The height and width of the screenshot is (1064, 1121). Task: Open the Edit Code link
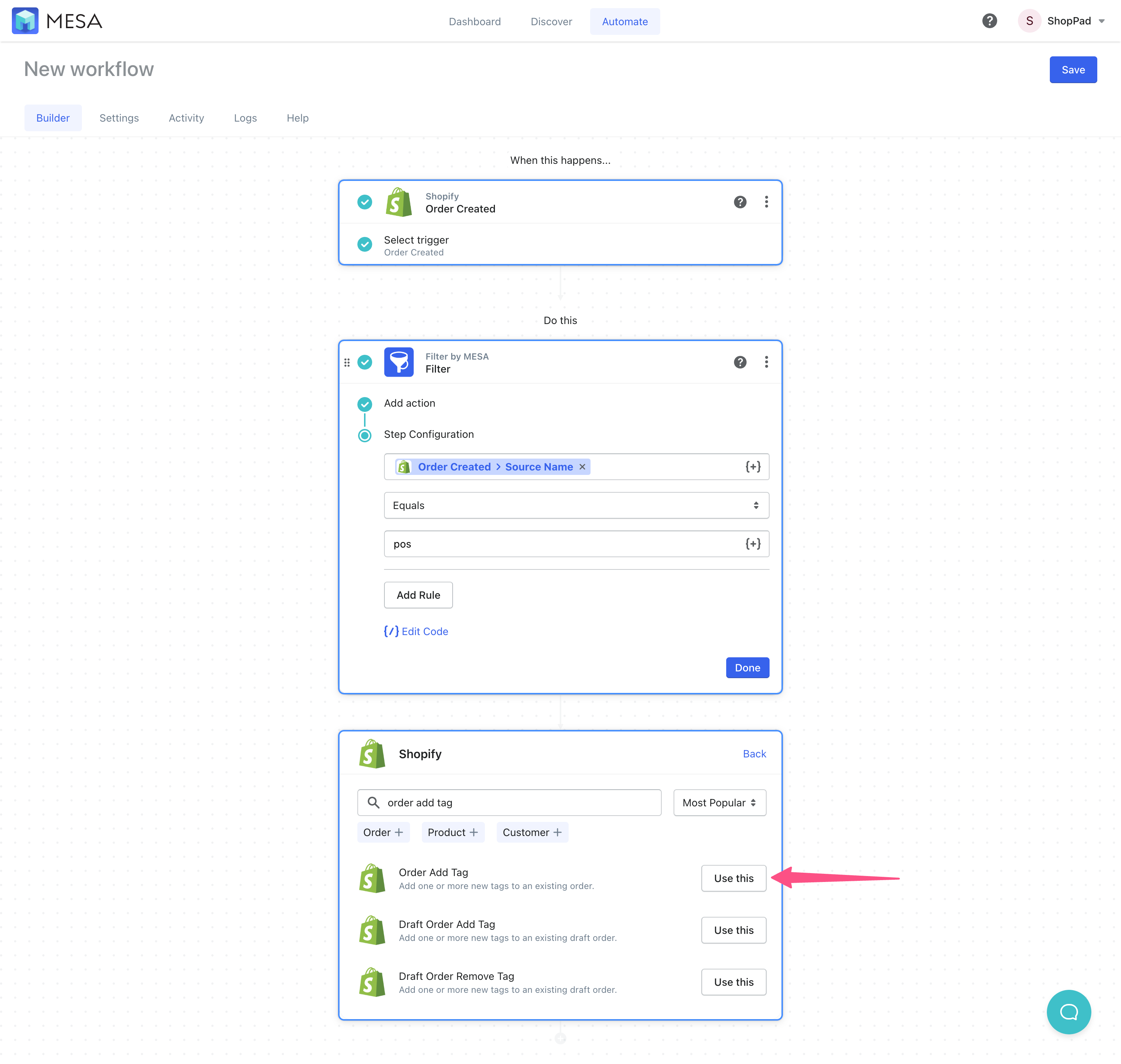click(416, 631)
